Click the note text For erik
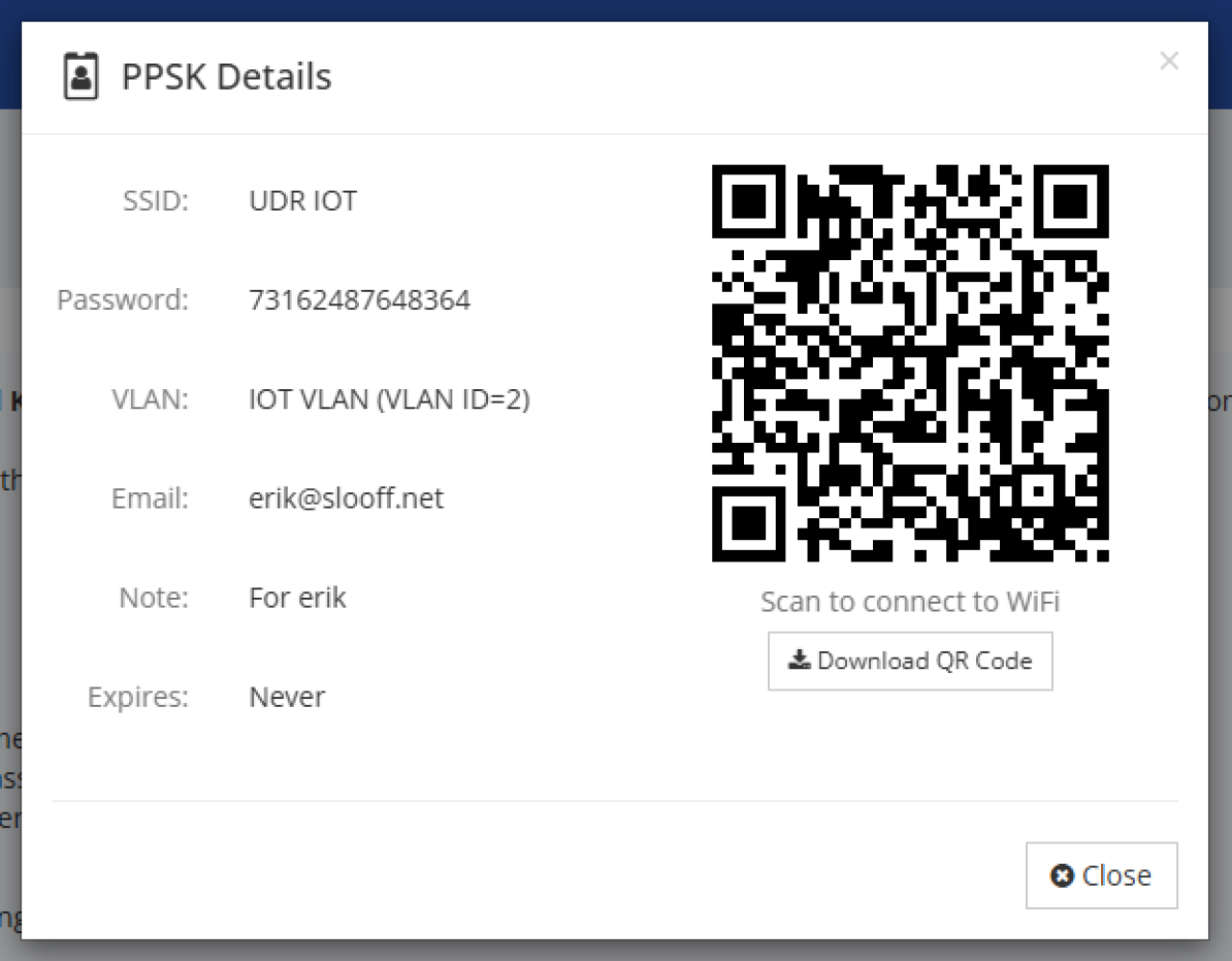Screen dimensions: 1232x961 coord(297,597)
